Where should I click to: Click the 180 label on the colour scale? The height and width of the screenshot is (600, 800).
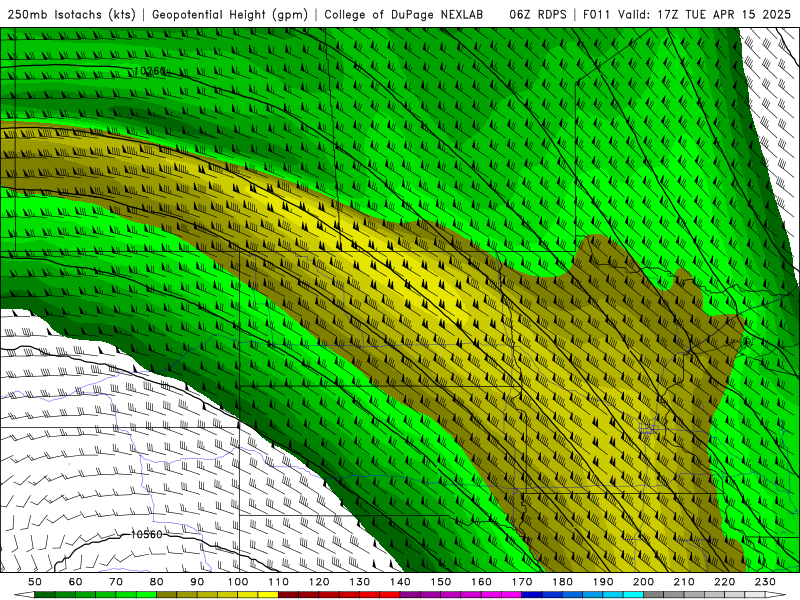click(x=562, y=582)
